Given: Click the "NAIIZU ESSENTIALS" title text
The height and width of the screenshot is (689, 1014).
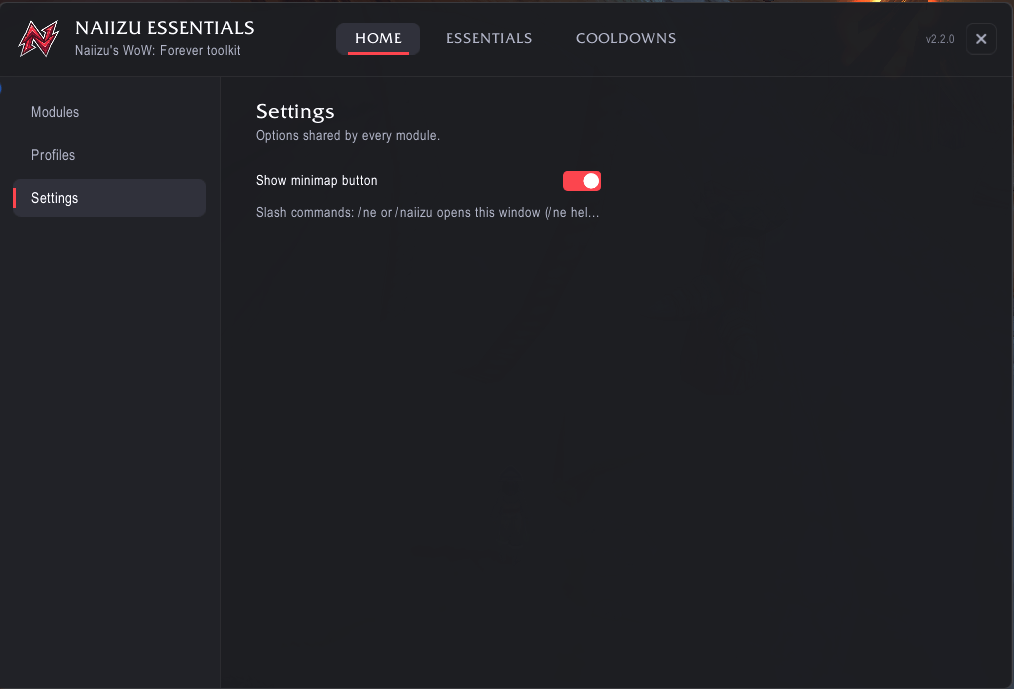Looking at the screenshot, I should pos(165,28).
